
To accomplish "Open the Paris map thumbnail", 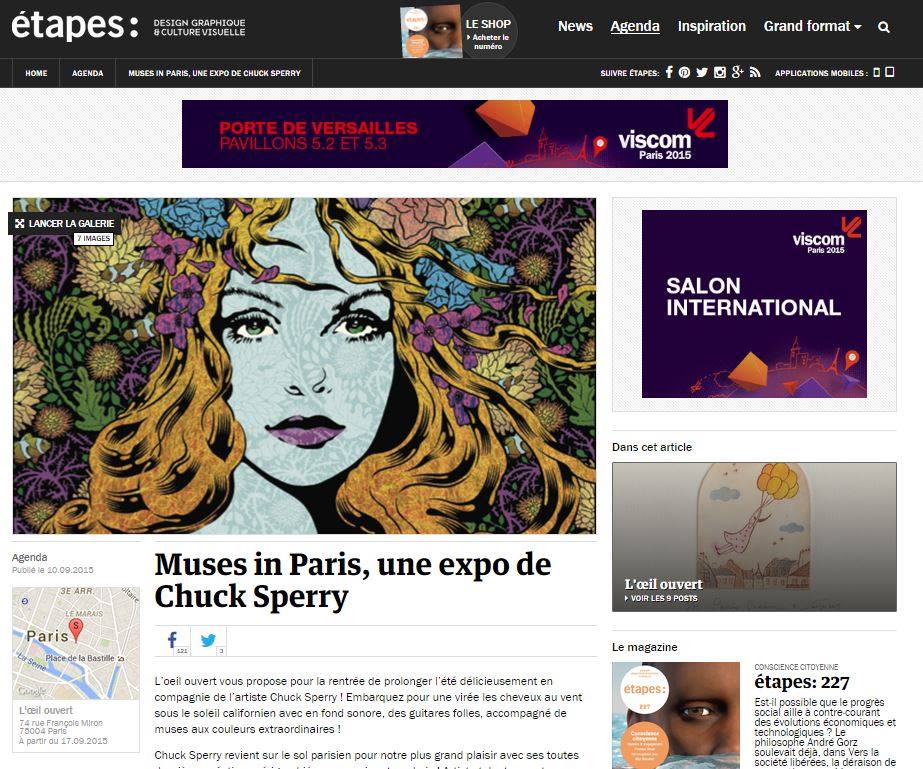I will click(76, 643).
